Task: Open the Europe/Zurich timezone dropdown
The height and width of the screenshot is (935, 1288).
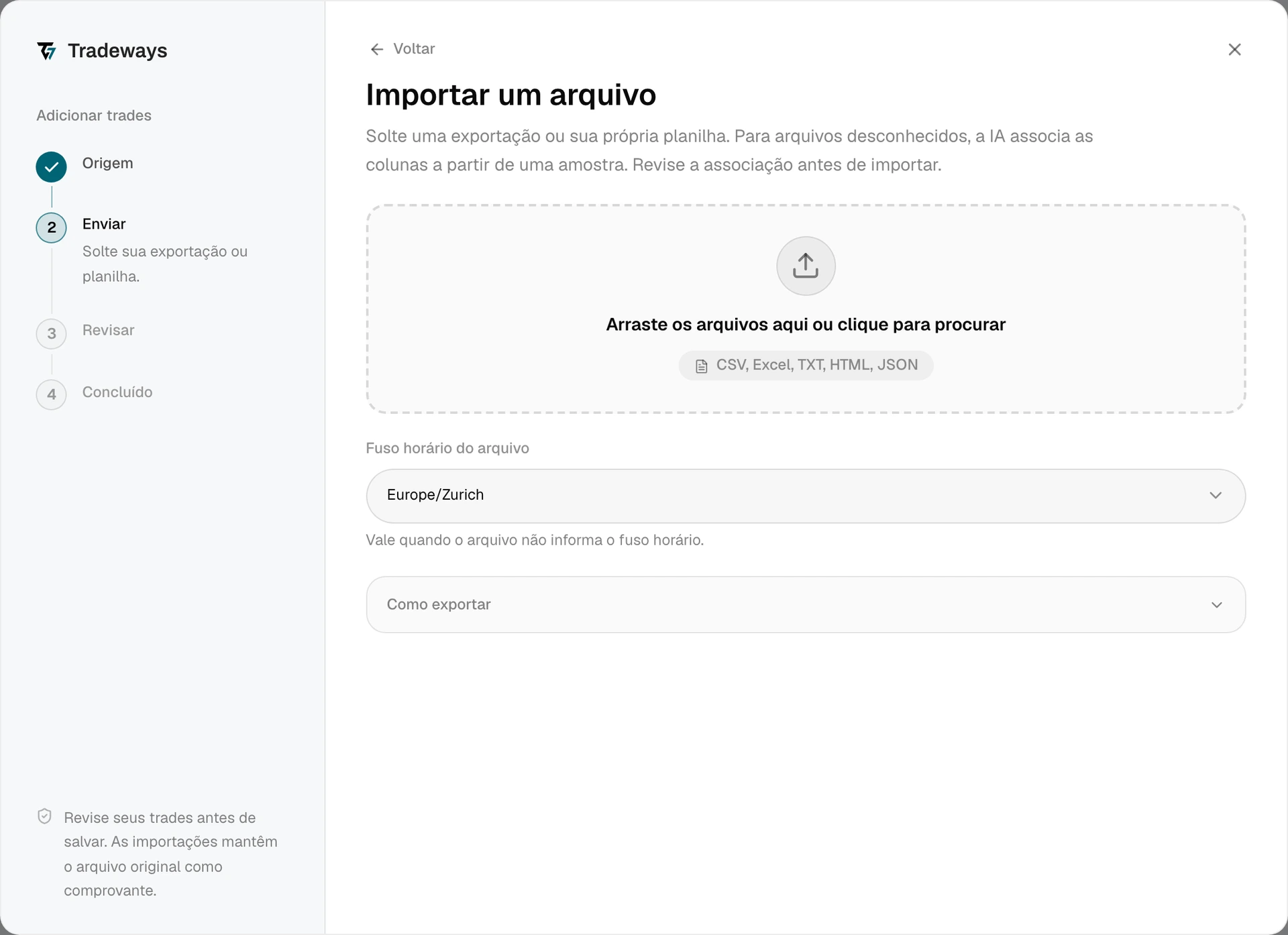Action: [806, 496]
